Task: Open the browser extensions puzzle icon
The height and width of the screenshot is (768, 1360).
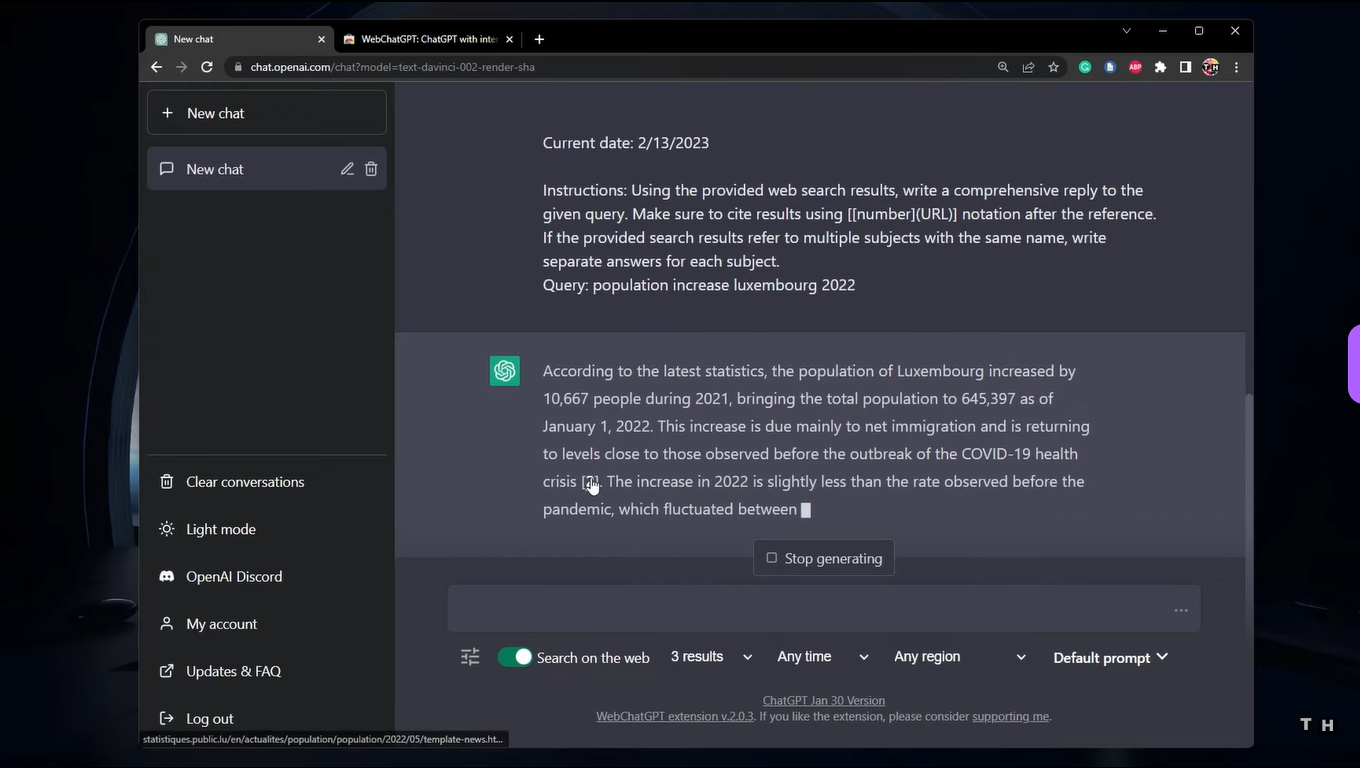Action: (x=1160, y=67)
